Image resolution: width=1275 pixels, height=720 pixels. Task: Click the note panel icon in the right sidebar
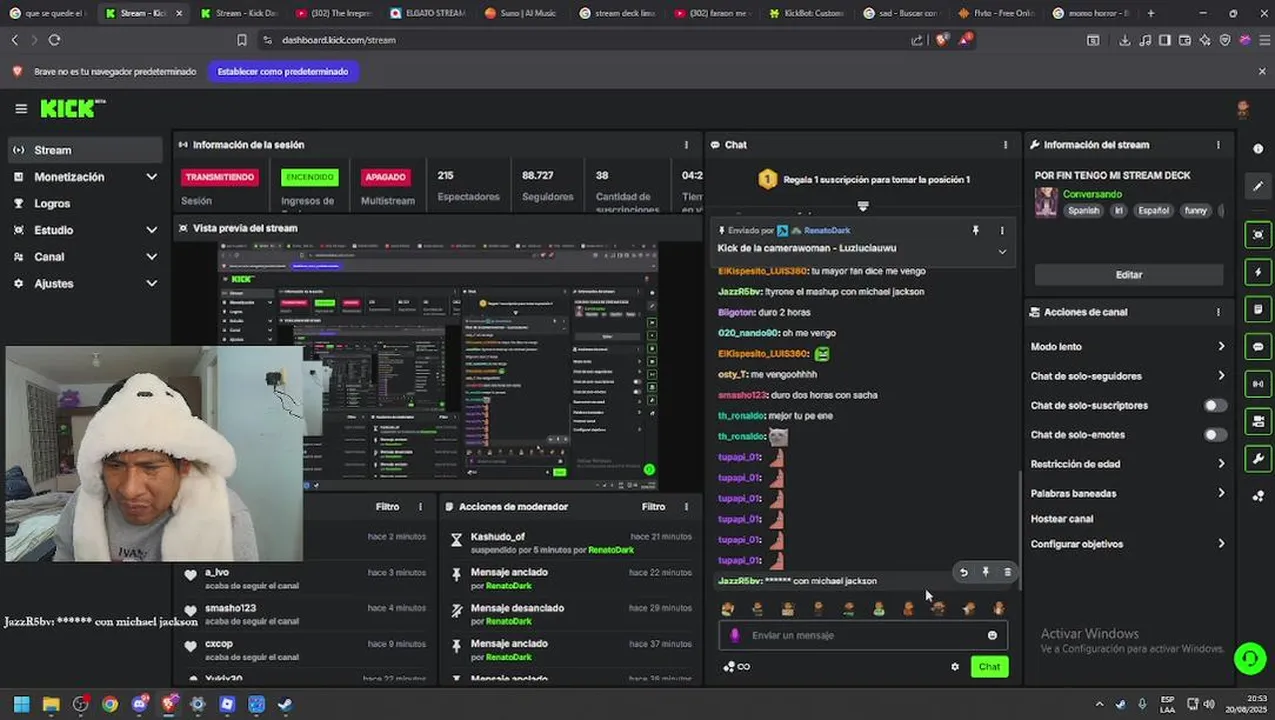click(x=1258, y=309)
